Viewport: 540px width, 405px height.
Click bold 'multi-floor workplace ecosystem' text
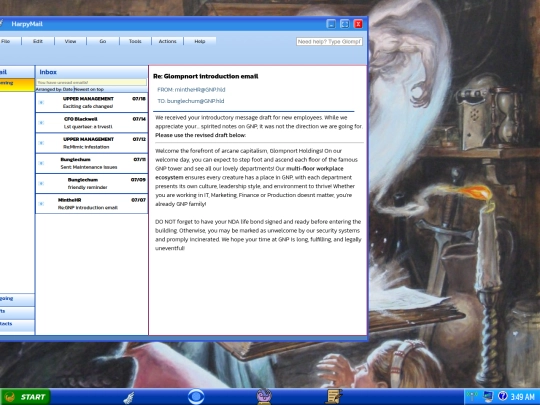249,173
